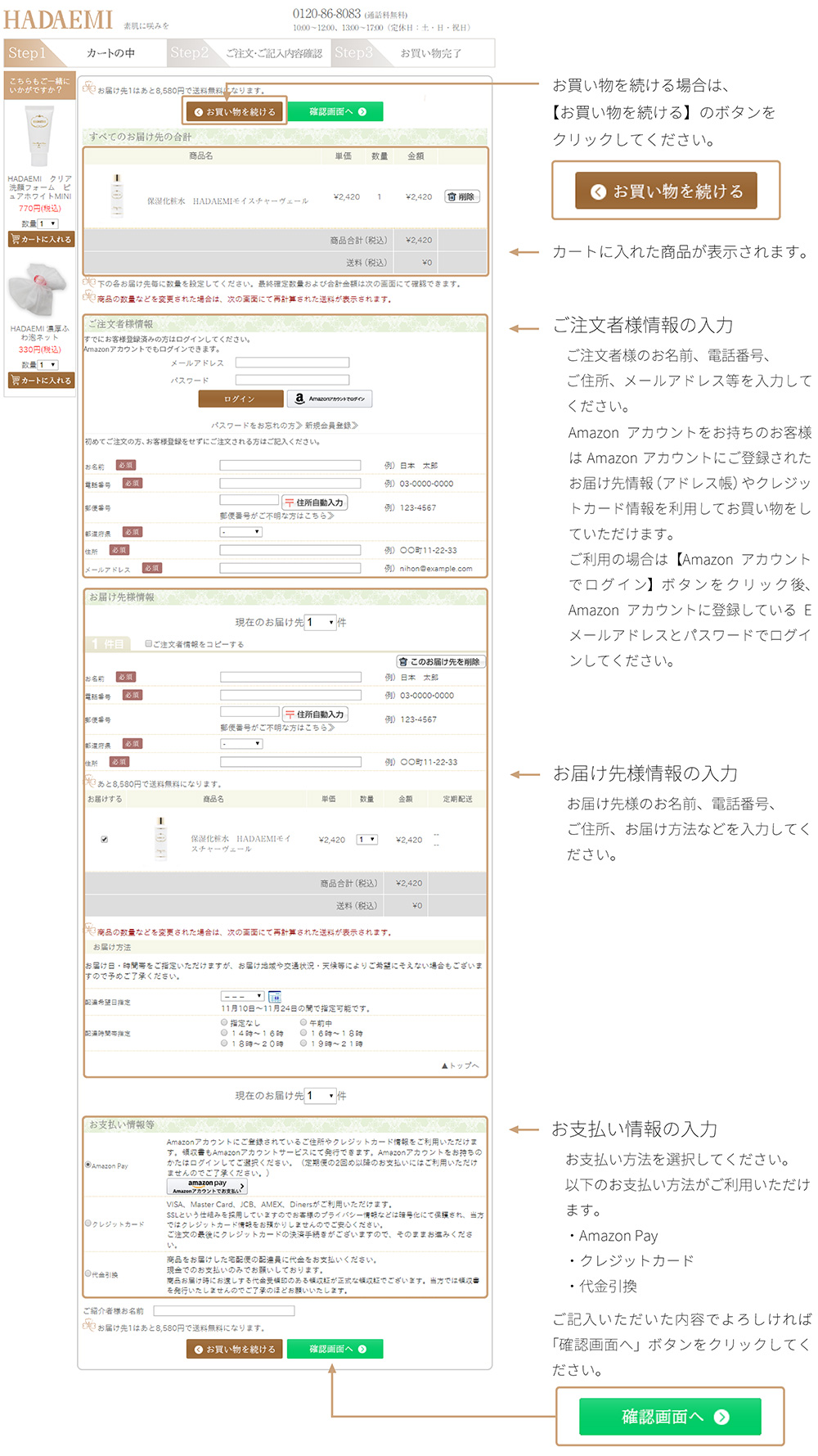Open product quantity dropdown in delivery table
818x1456 pixels.
tap(366, 839)
